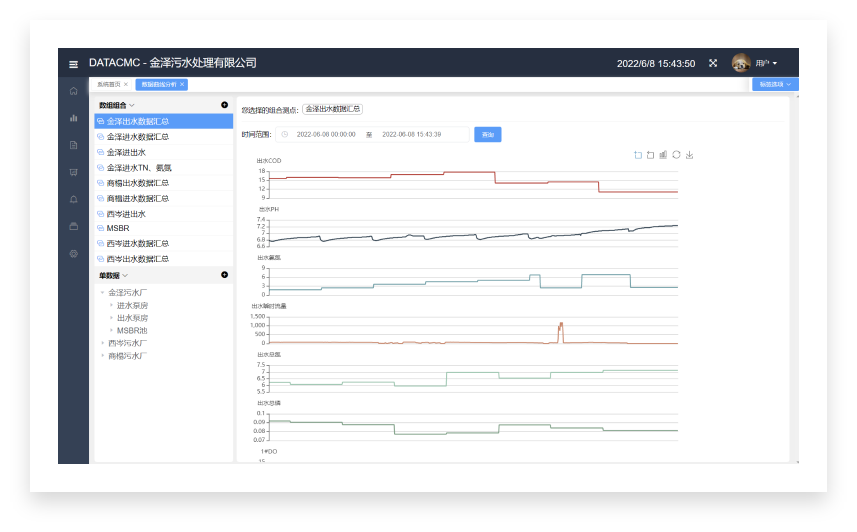Open the 用户 account dropdown

(766, 63)
